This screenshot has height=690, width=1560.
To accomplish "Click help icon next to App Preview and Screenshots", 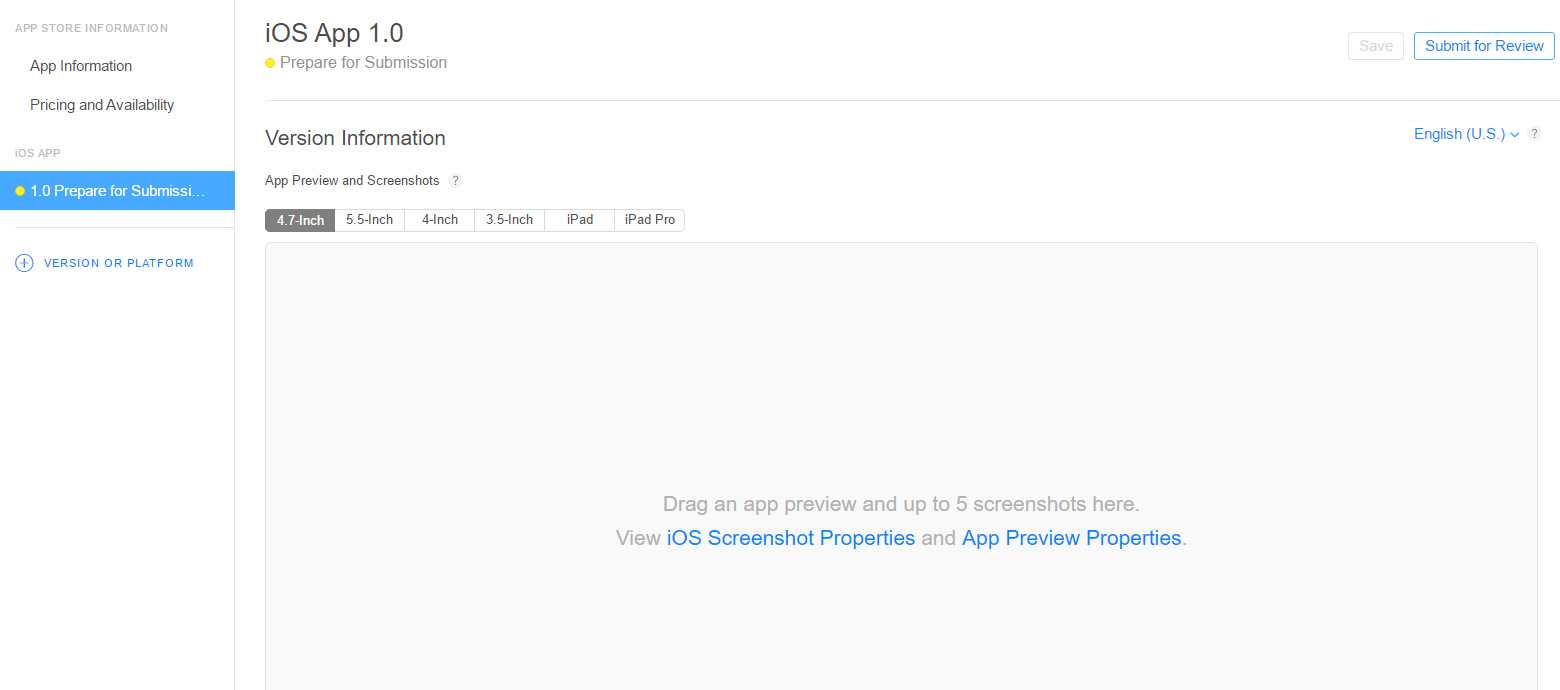I will pyautogui.click(x=455, y=181).
